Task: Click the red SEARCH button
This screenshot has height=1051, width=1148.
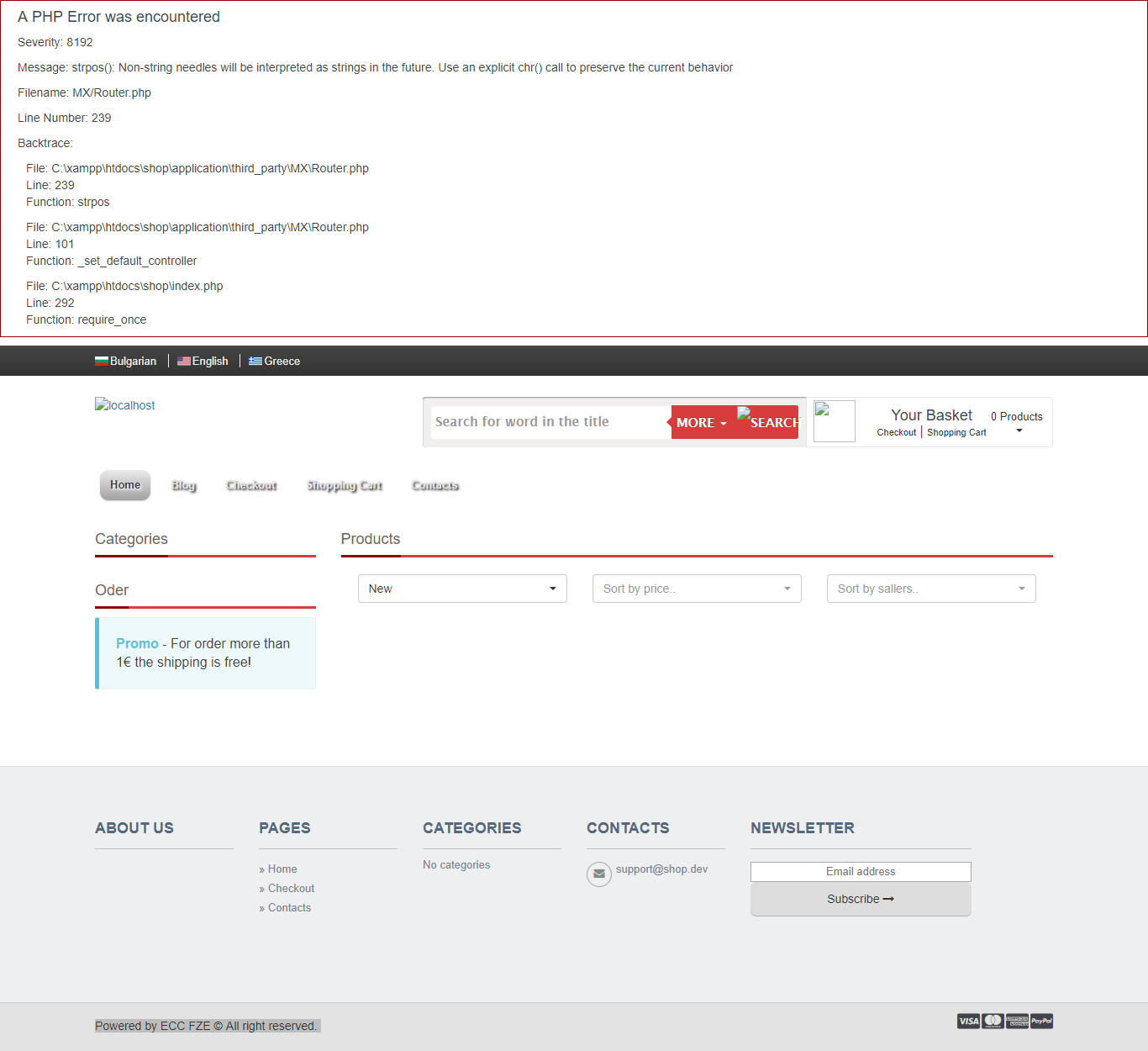Action: tap(768, 422)
